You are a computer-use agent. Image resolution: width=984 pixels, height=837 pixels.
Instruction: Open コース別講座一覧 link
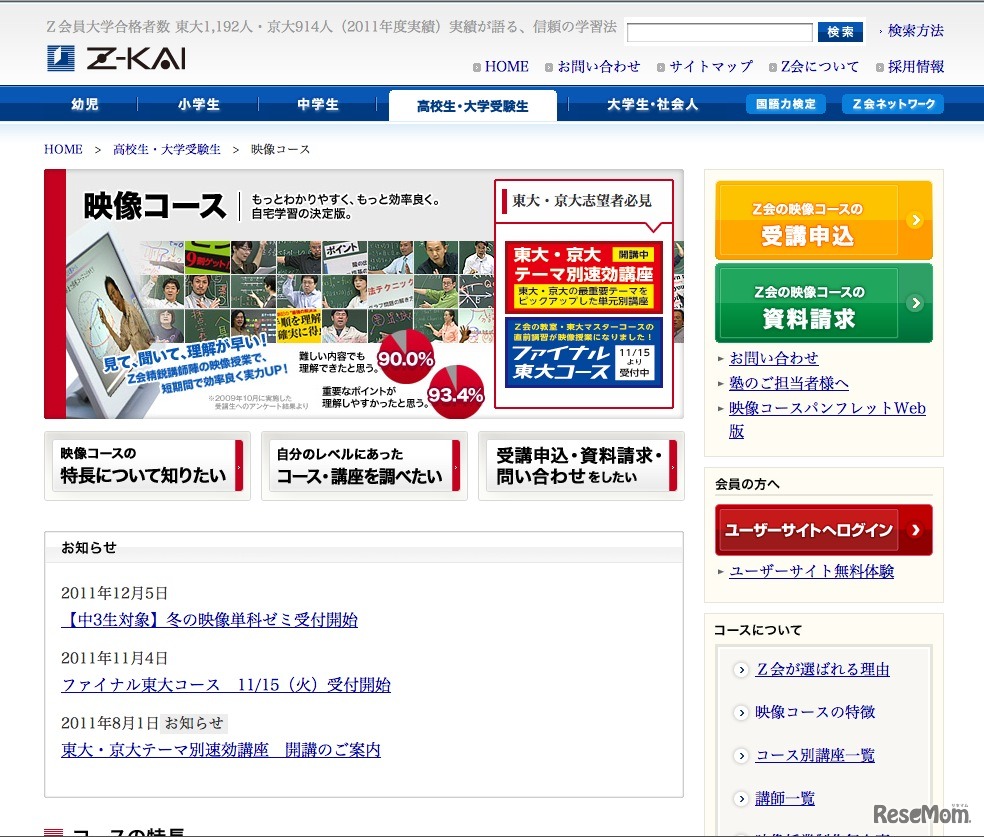click(815, 755)
